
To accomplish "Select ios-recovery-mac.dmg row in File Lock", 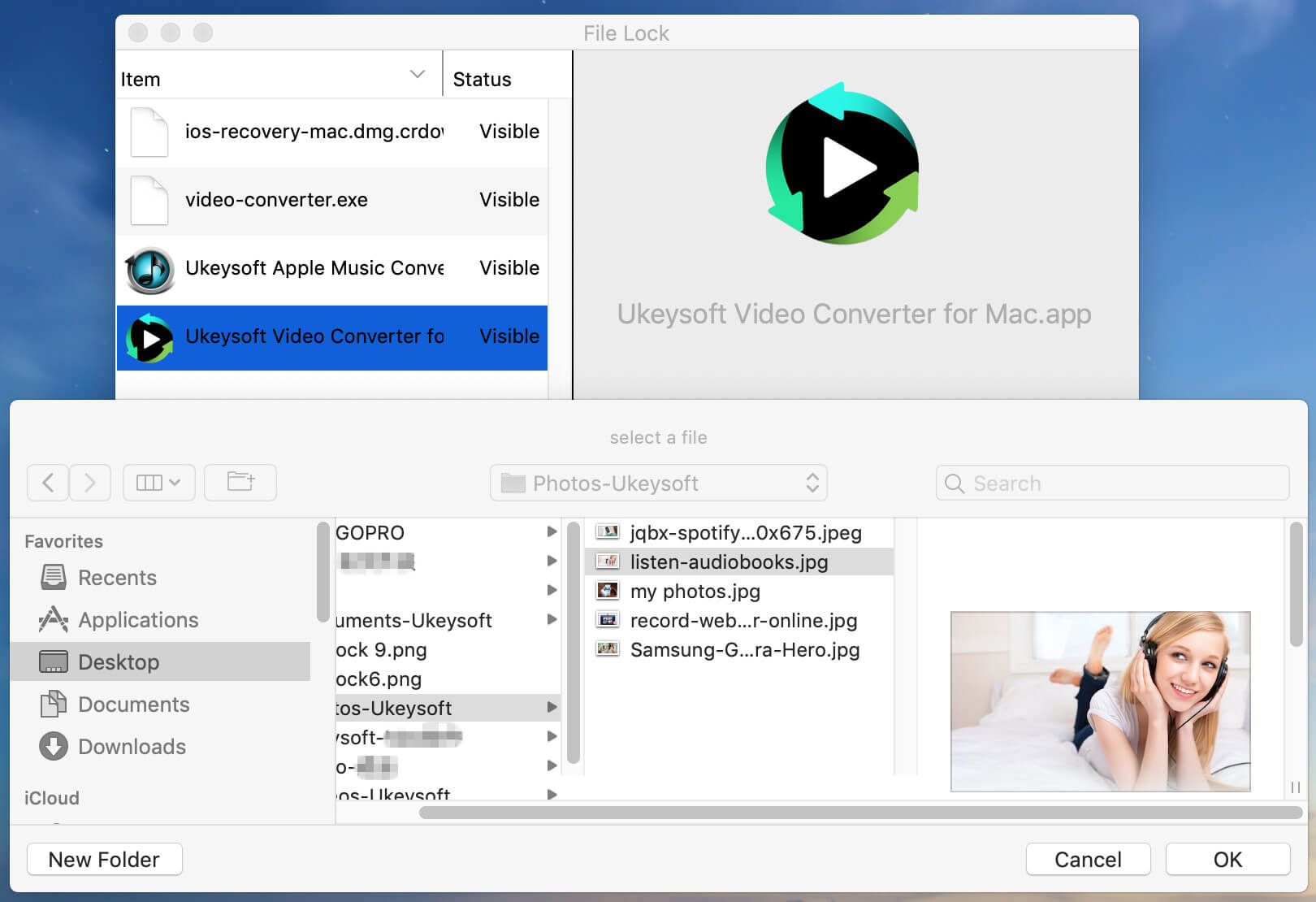I will pyautogui.click(x=332, y=132).
